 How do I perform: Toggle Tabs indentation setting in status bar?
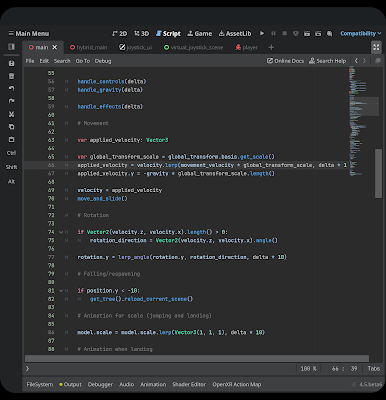[x=374, y=368]
